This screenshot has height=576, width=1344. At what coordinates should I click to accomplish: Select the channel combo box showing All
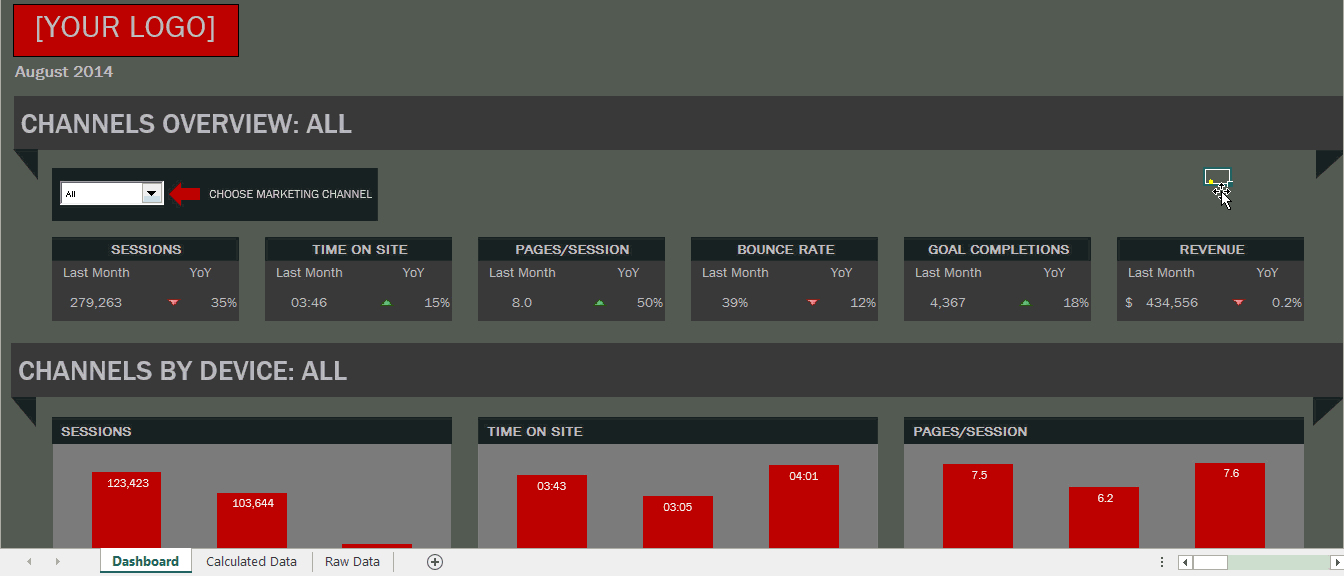point(112,194)
